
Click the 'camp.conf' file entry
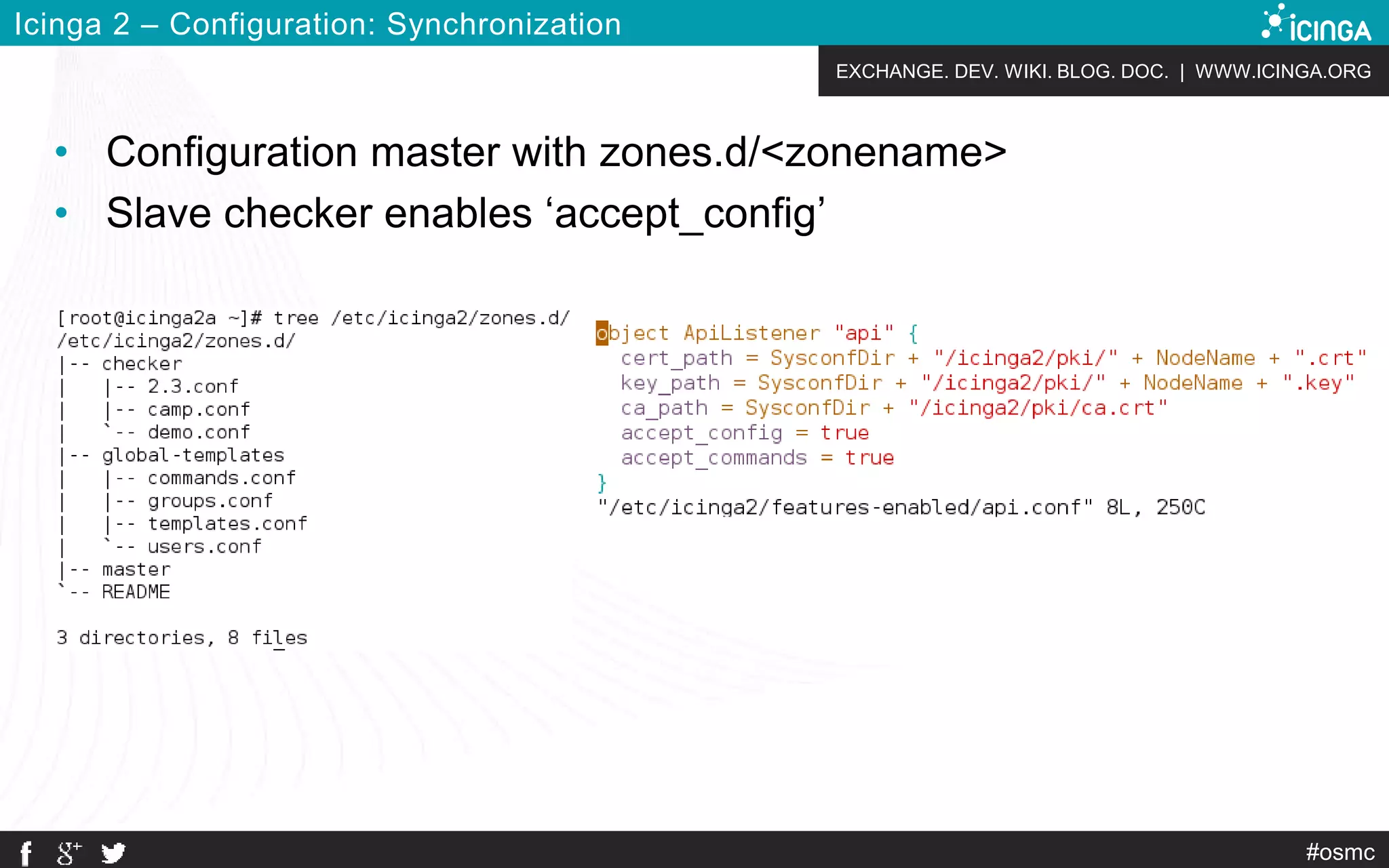(199, 410)
